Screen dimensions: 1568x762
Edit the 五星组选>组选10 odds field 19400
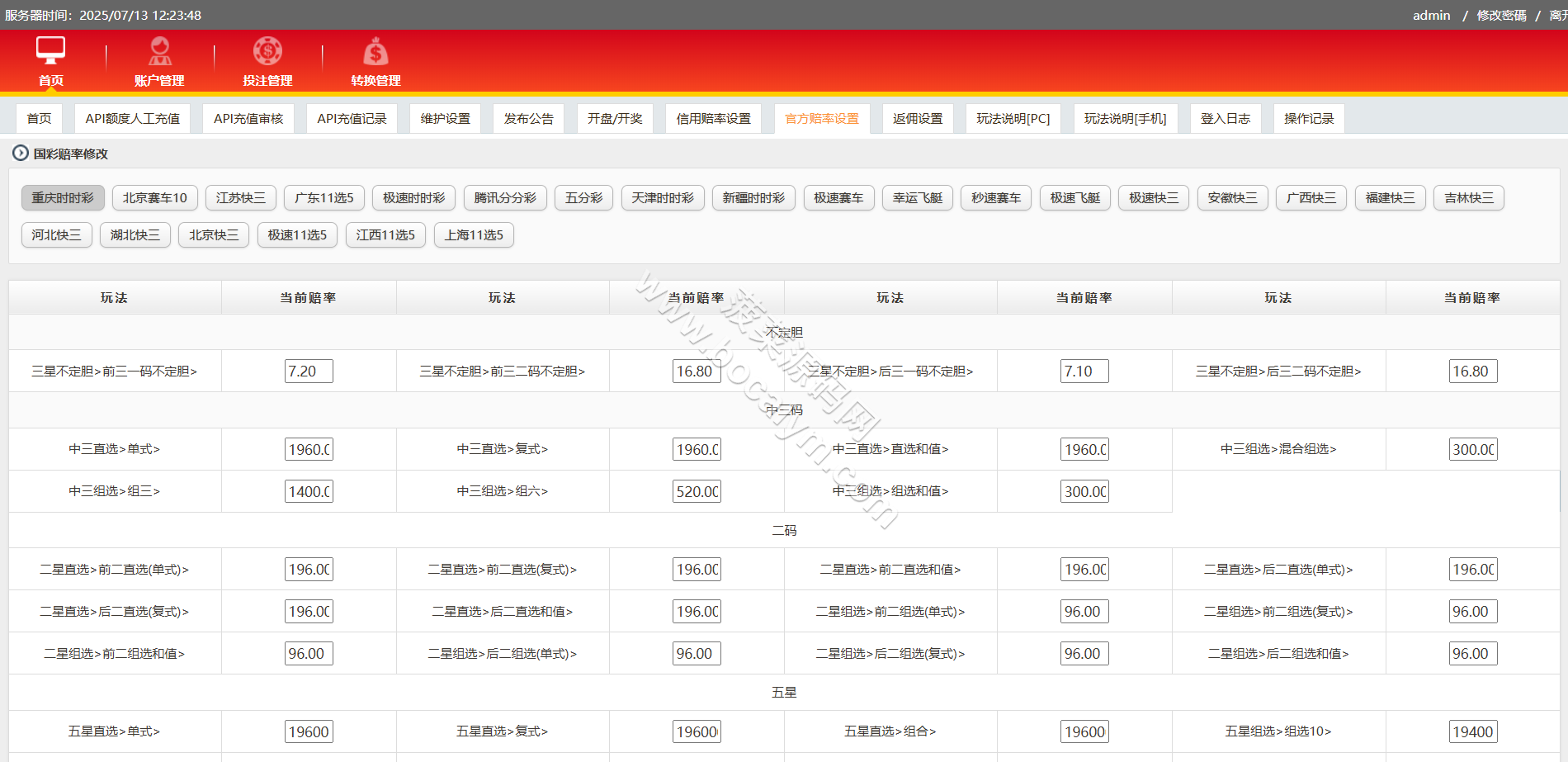point(1473,731)
